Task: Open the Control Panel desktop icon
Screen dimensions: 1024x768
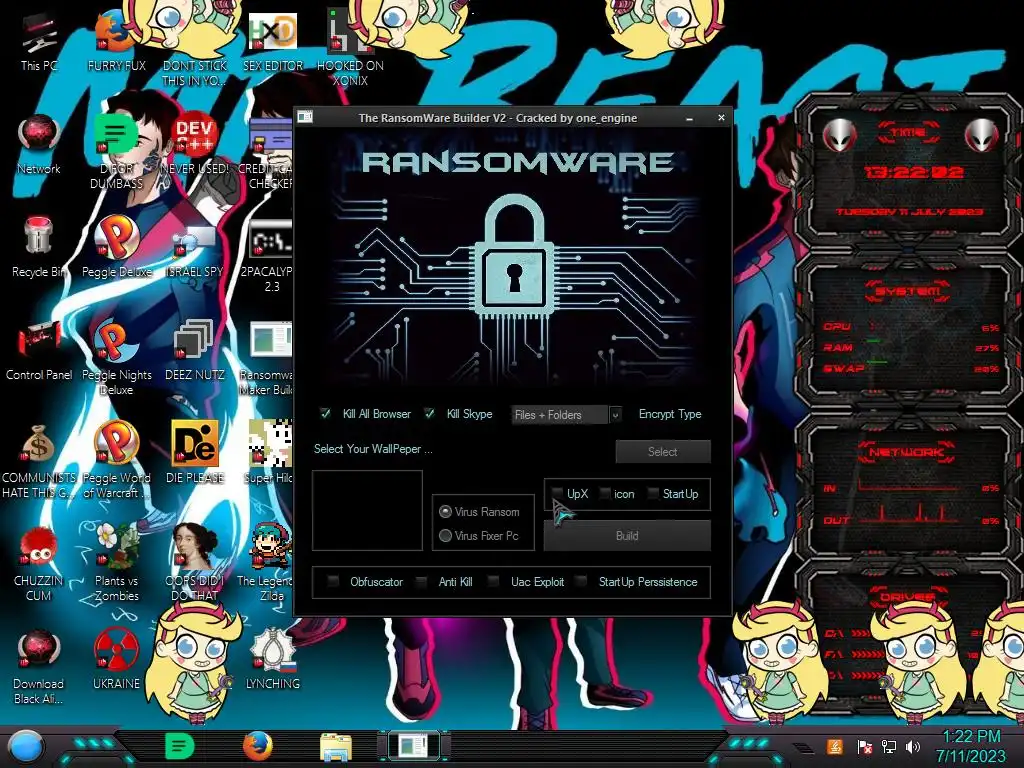Action: tap(39, 350)
